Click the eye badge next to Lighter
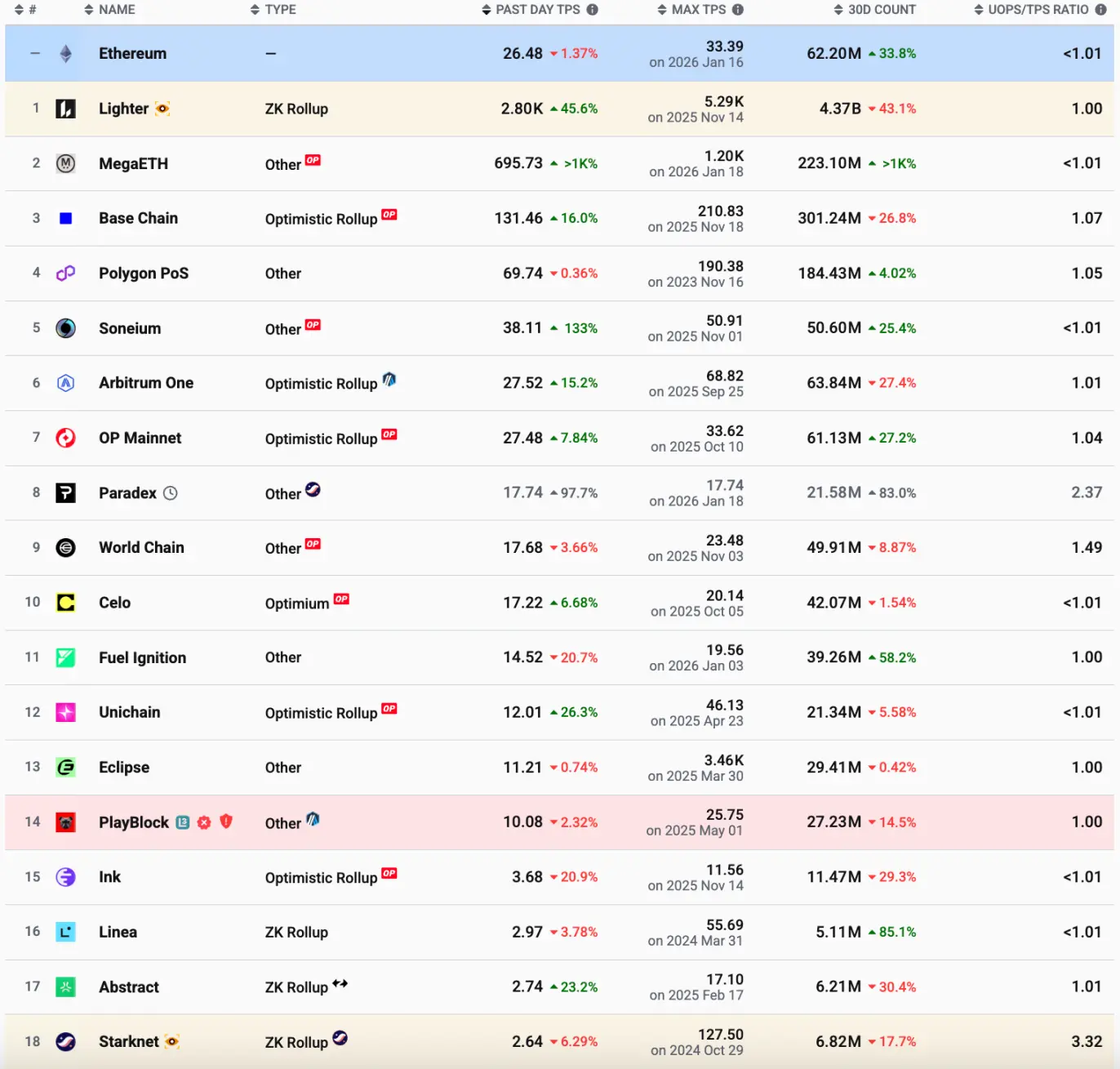The image size is (1120, 1069). click(162, 109)
